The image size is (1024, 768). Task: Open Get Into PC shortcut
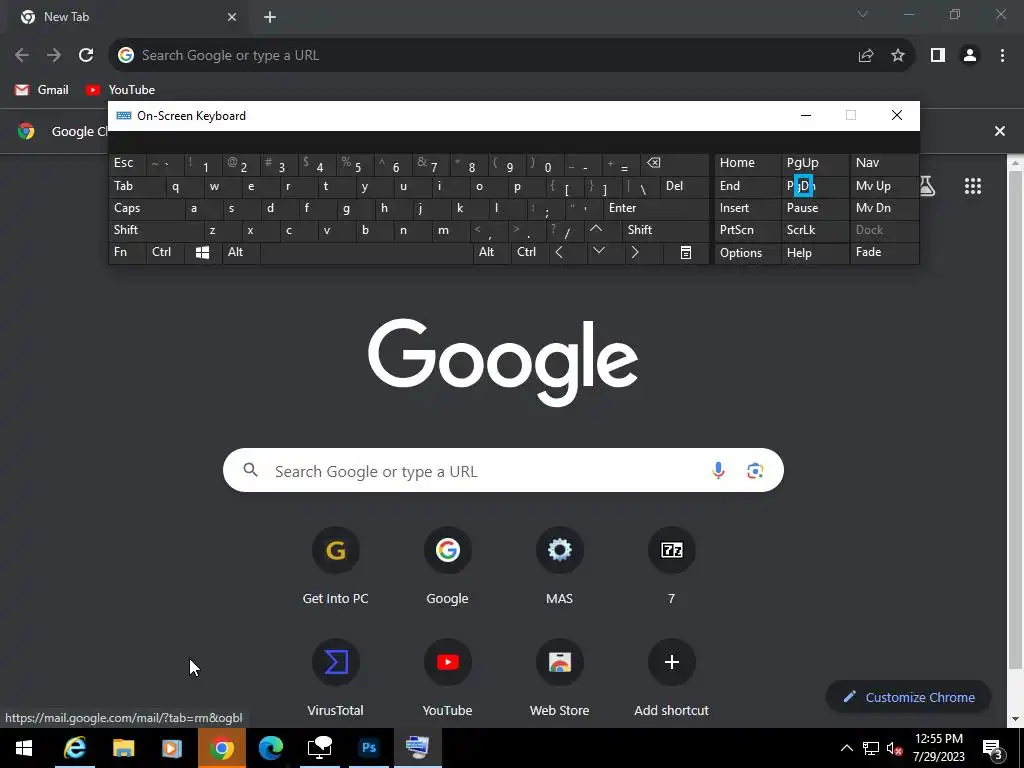pos(335,566)
